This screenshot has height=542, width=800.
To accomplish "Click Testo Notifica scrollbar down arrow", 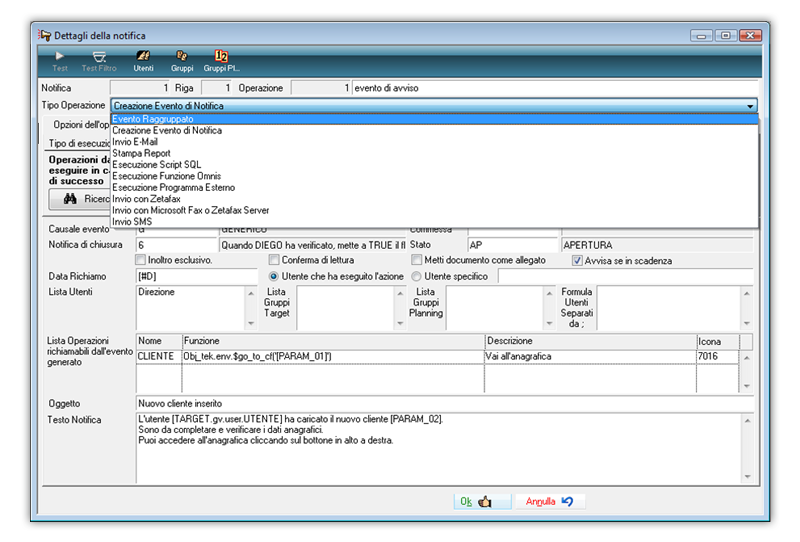I will point(747,477).
